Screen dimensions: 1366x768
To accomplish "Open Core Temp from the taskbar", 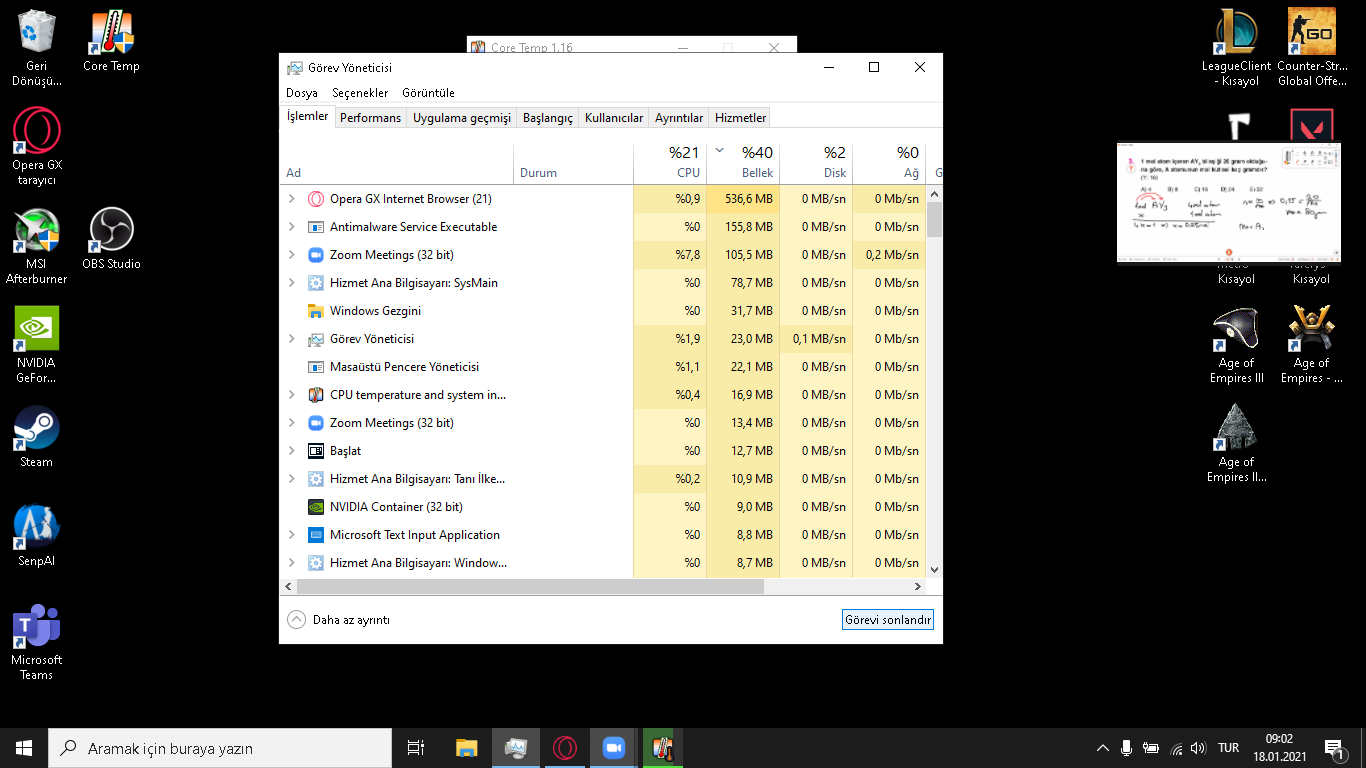I will (x=662, y=748).
